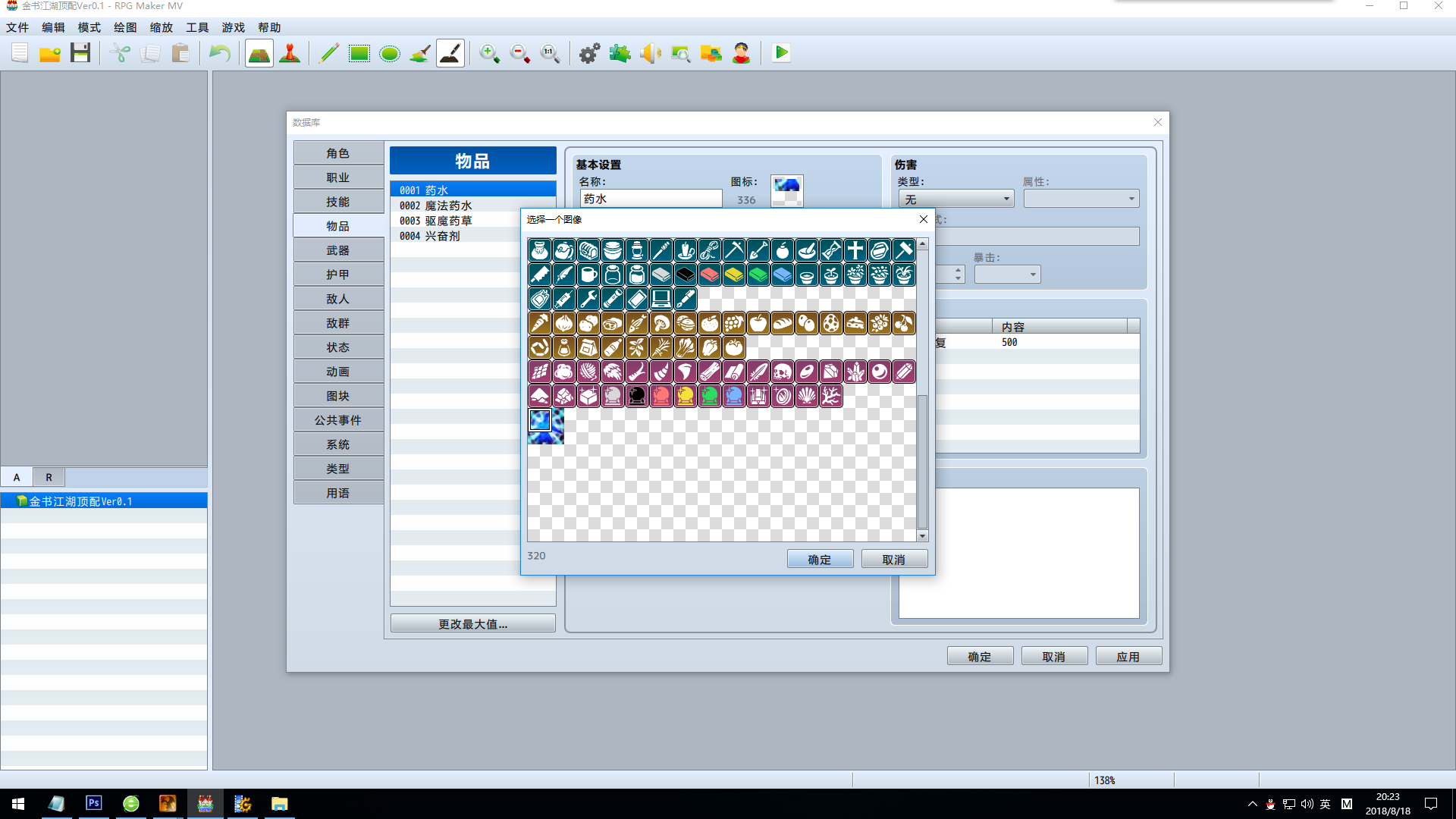Click the Photoshop icon in the taskbar
The width and height of the screenshot is (1456, 819).
click(94, 804)
